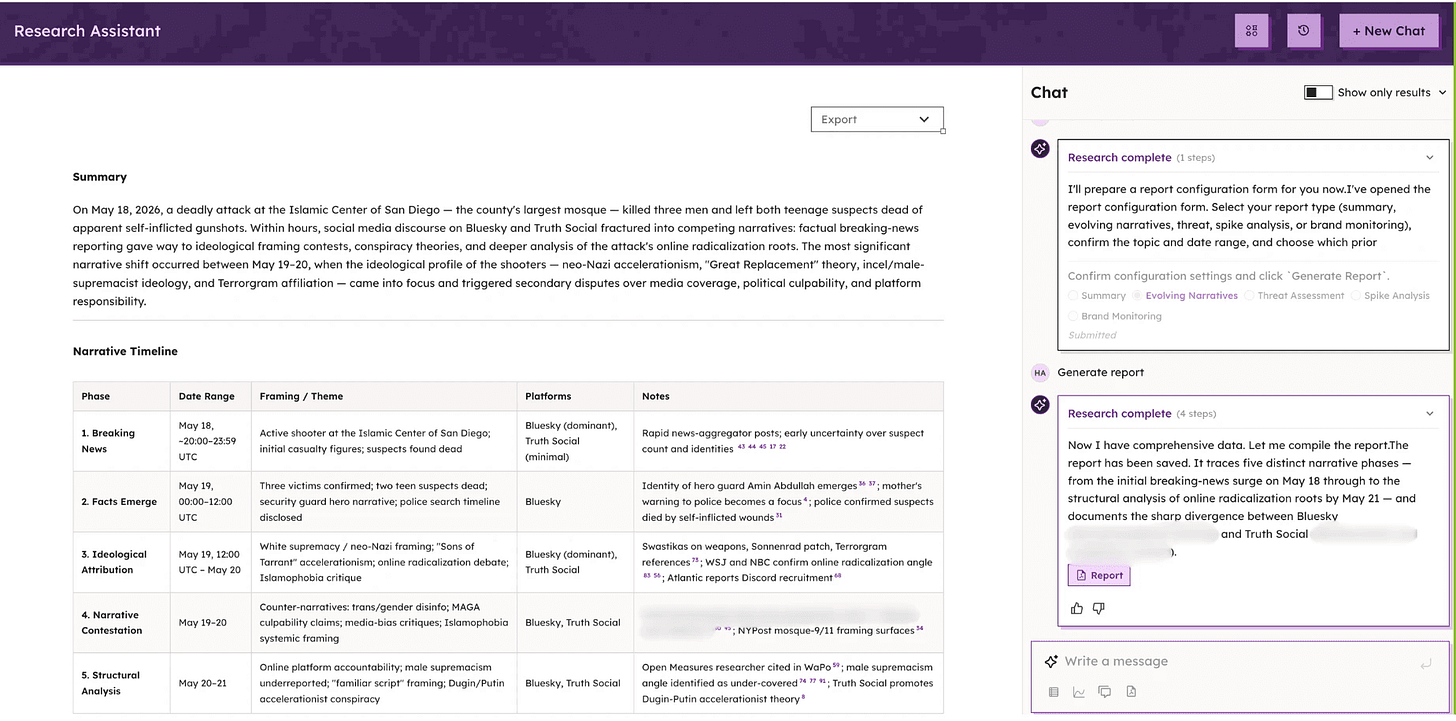Click the PDF report icon below message box
1456x721 pixels.
(1131, 691)
